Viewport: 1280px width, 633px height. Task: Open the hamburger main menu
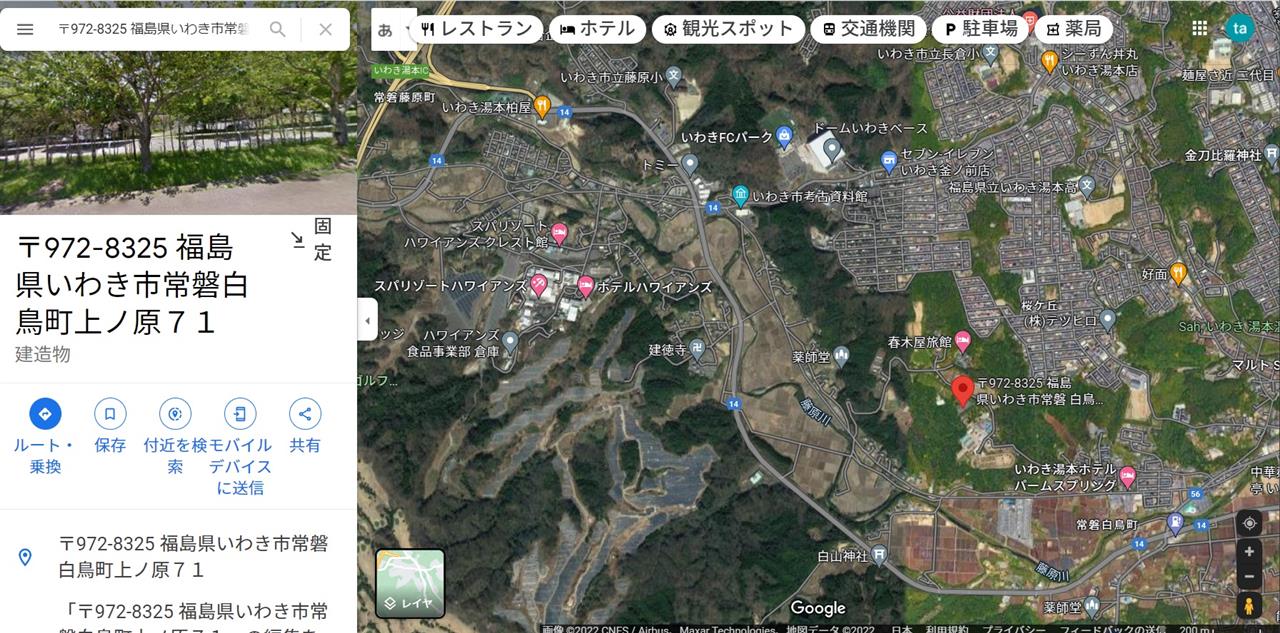coord(25,29)
